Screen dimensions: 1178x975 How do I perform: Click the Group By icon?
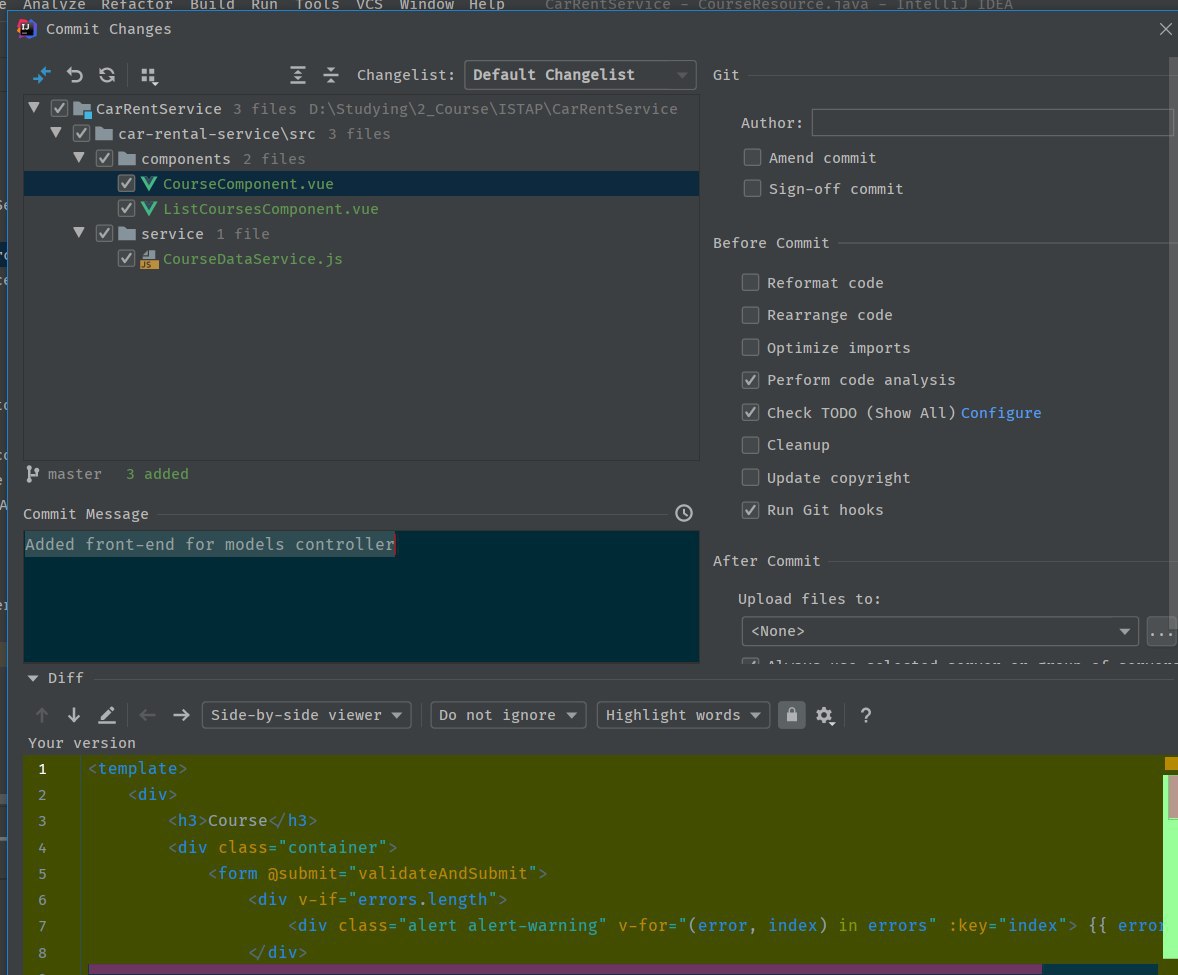pos(149,76)
